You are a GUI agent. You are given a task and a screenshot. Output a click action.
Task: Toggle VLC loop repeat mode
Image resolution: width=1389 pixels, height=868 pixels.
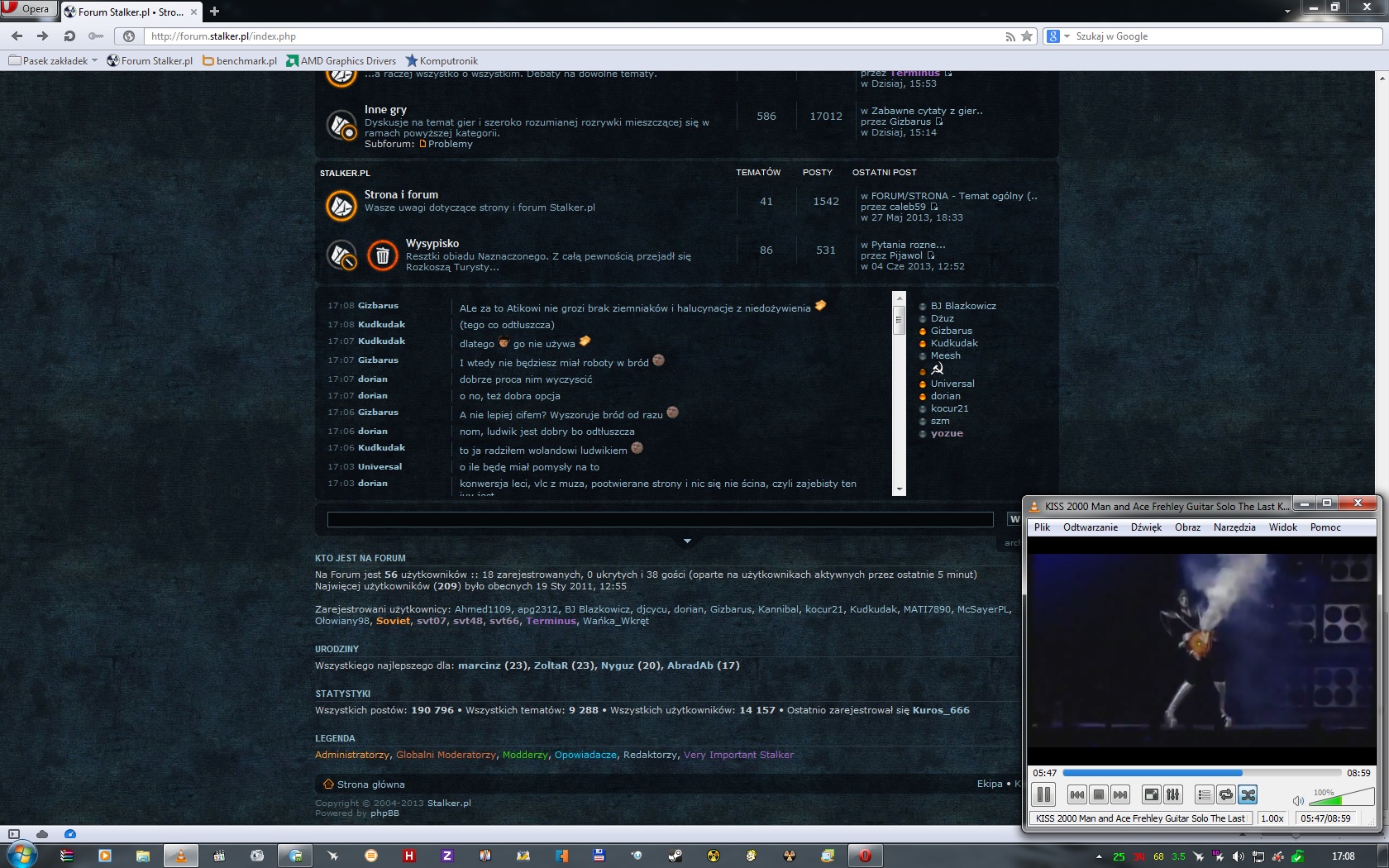tap(1226, 794)
